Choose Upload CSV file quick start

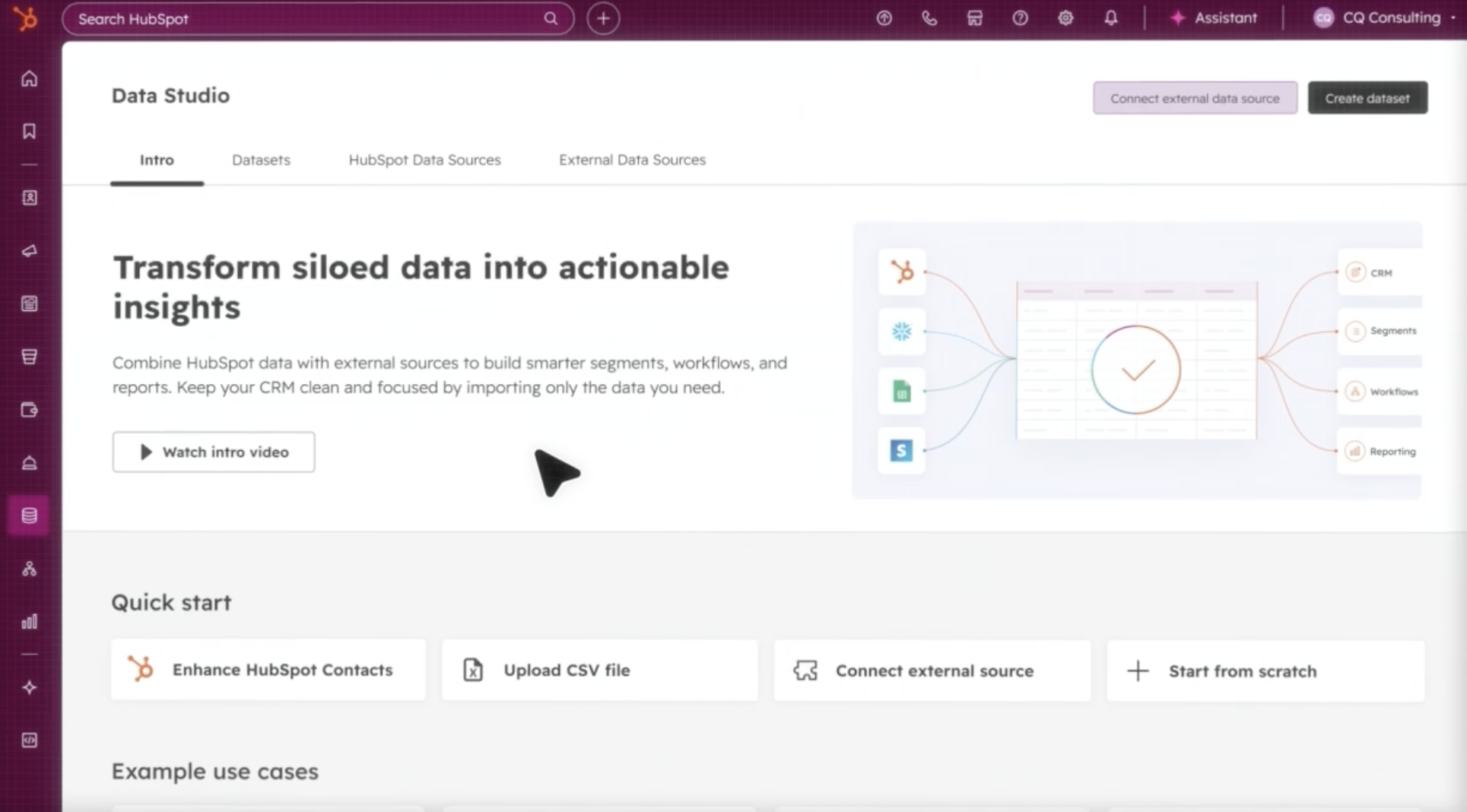(599, 671)
